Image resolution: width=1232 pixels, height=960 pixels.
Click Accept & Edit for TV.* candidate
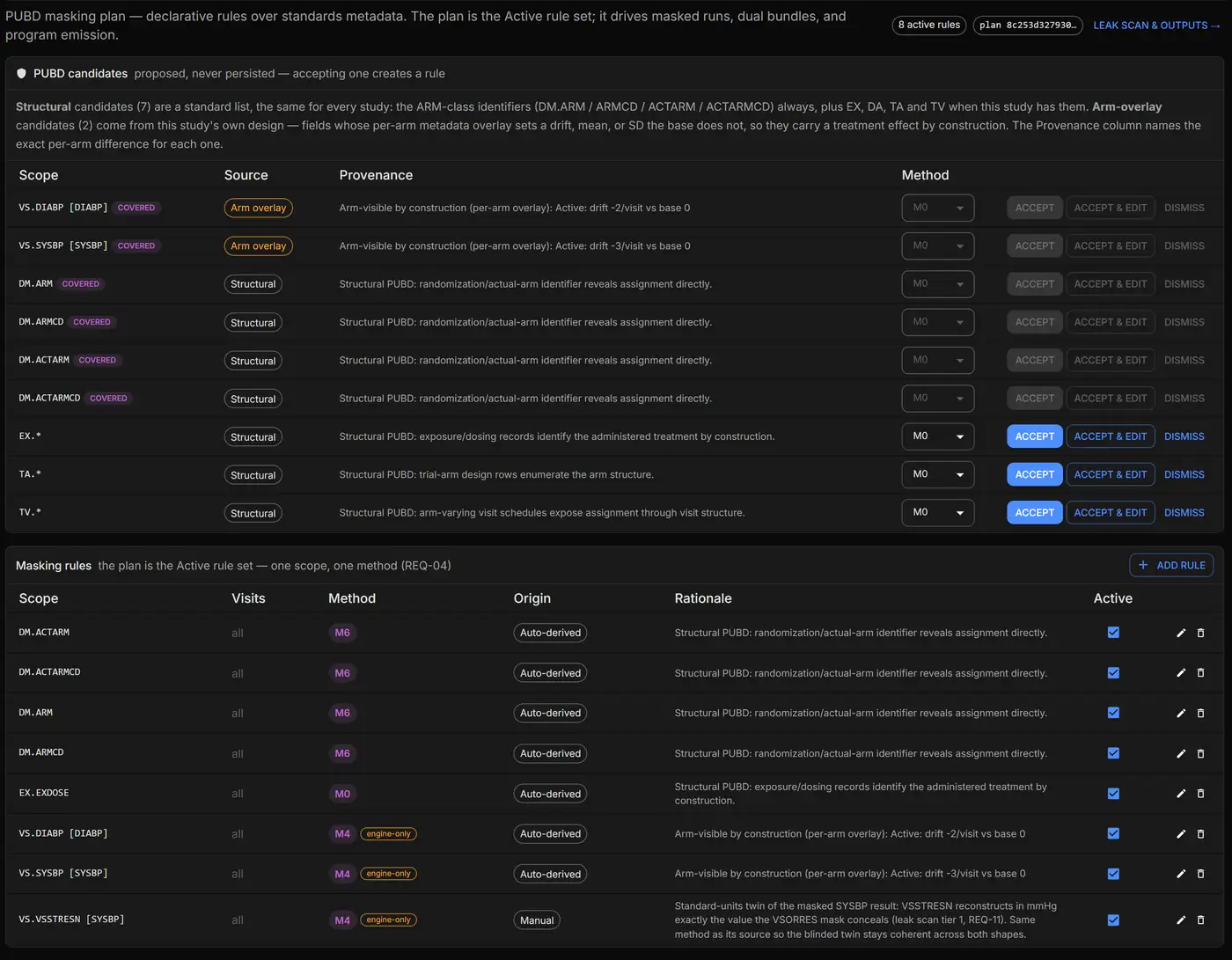click(x=1111, y=512)
